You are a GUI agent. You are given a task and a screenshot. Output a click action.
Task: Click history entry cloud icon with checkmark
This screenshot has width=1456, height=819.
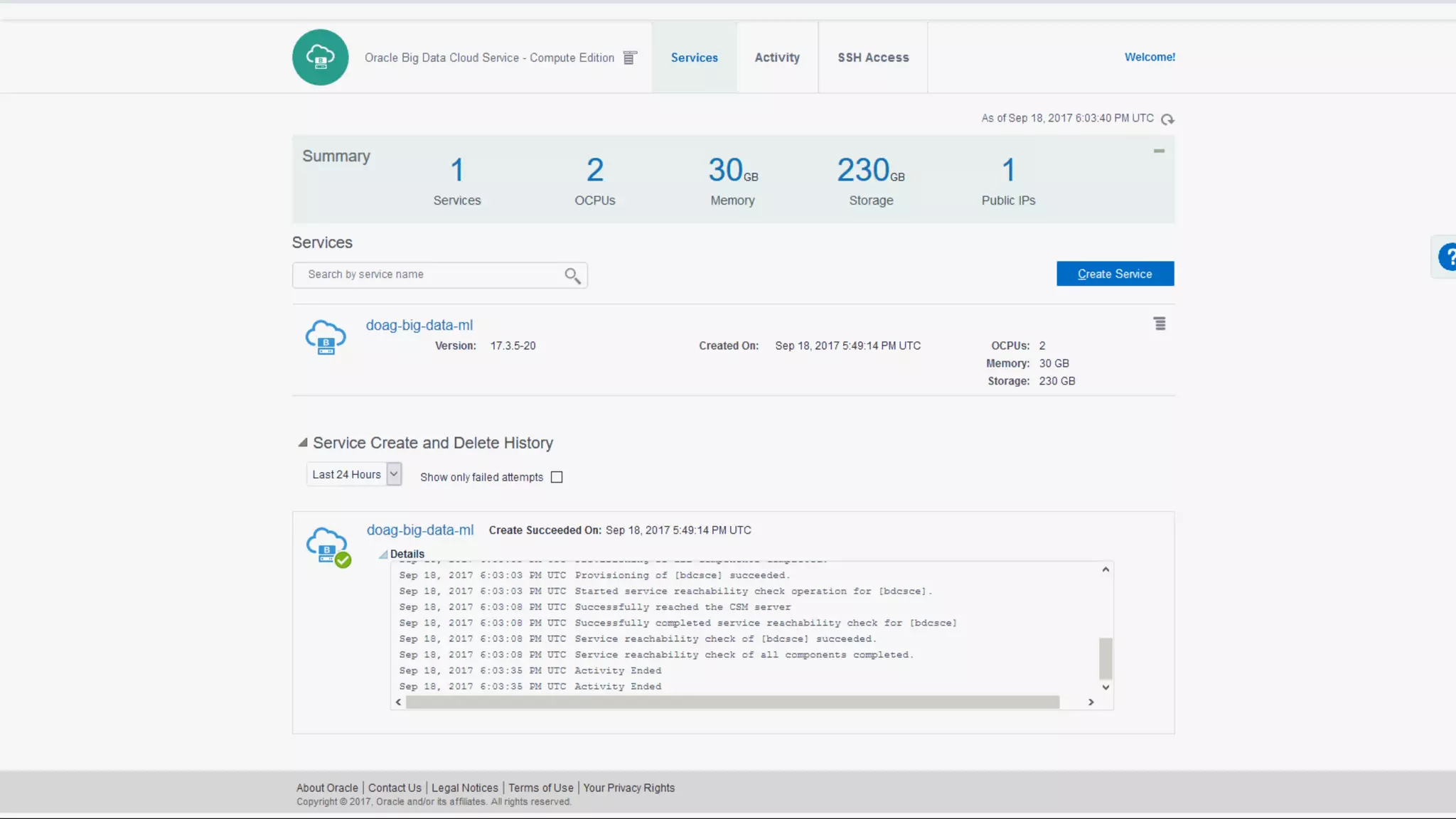[x=328, y=546]
